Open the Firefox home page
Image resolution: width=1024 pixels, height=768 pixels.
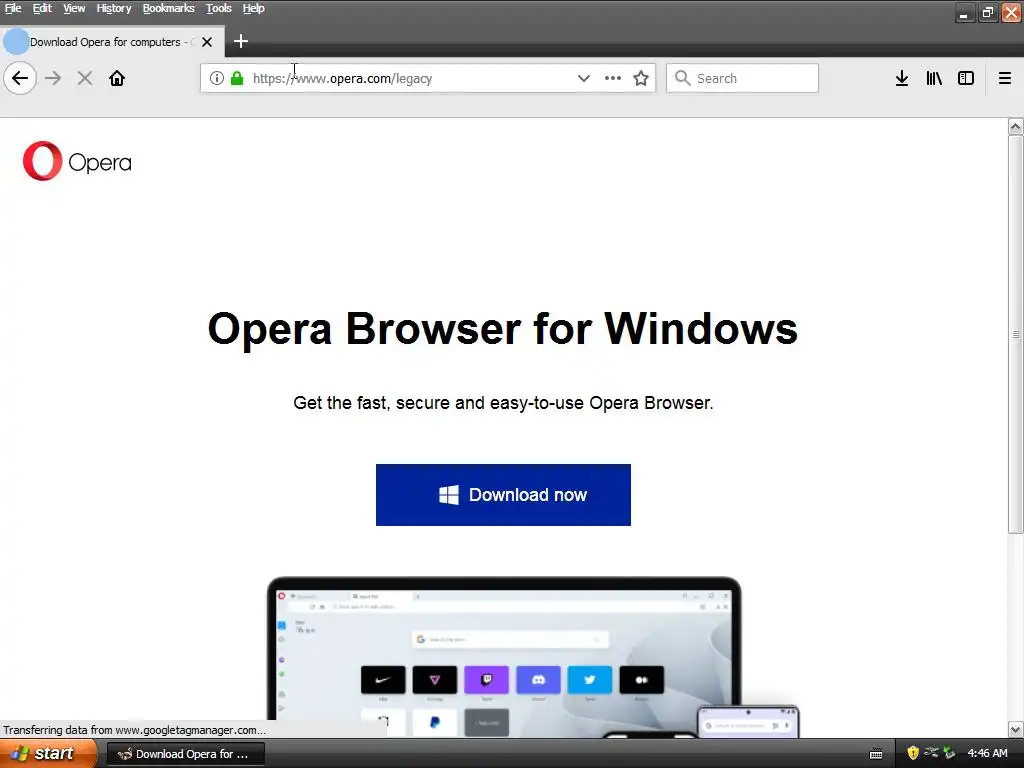(117, 78)
